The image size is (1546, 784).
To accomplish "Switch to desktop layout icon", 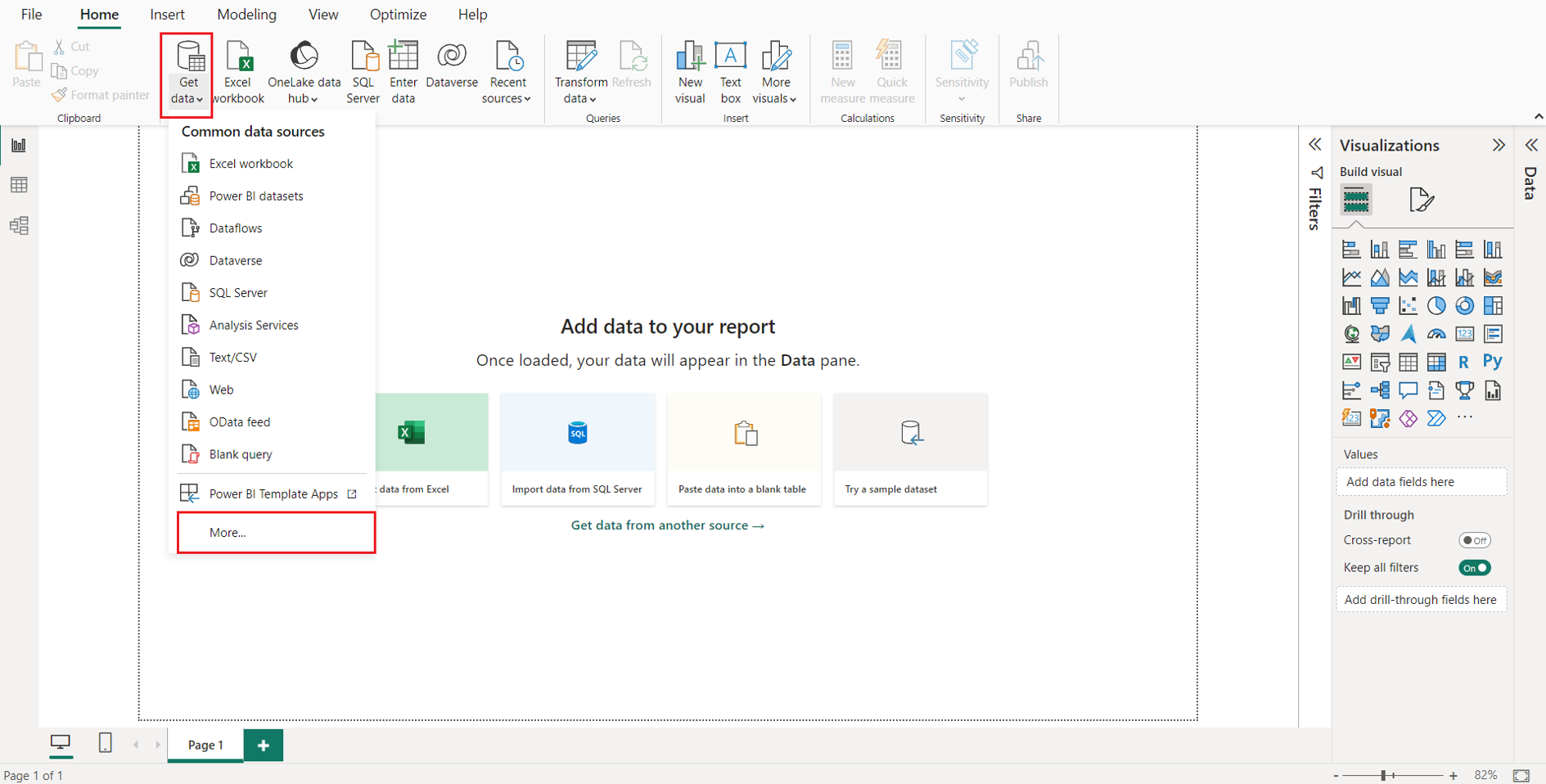I will (61, 742).
